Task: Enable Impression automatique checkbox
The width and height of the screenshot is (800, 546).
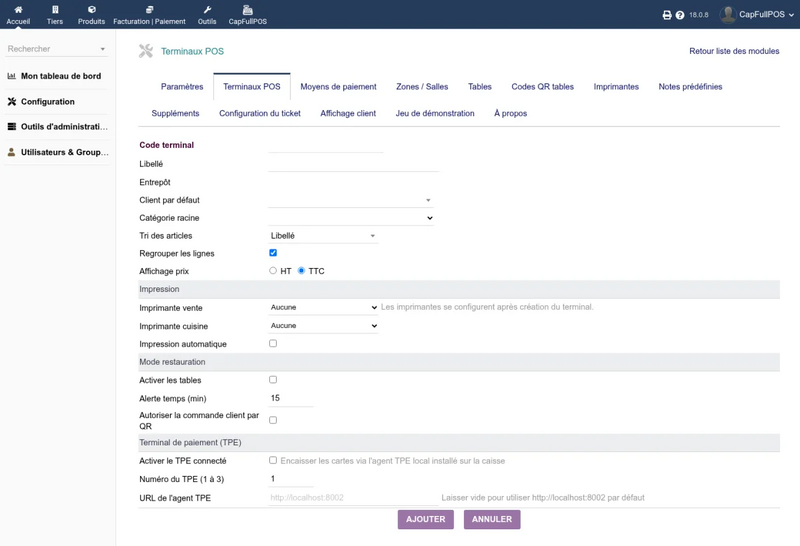Action: click(x=273, y=343)
